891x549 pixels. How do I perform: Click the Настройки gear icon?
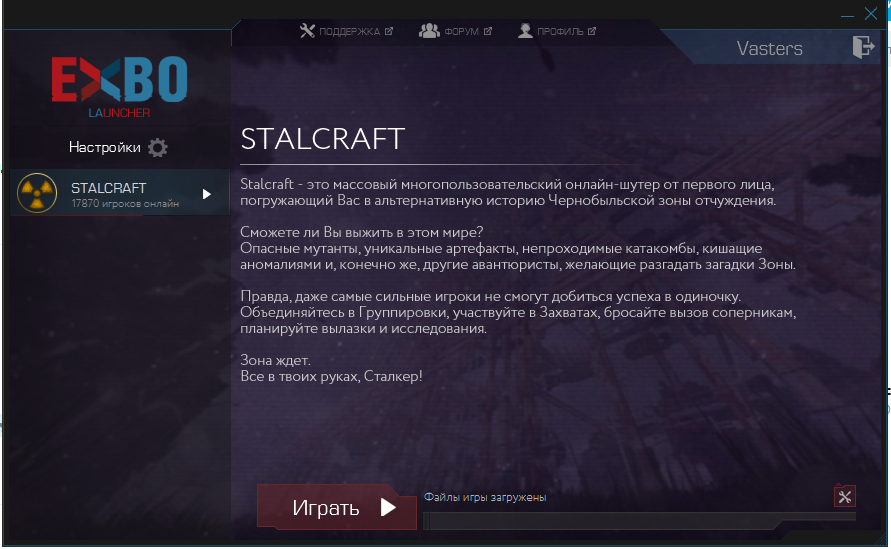[158, 148]
